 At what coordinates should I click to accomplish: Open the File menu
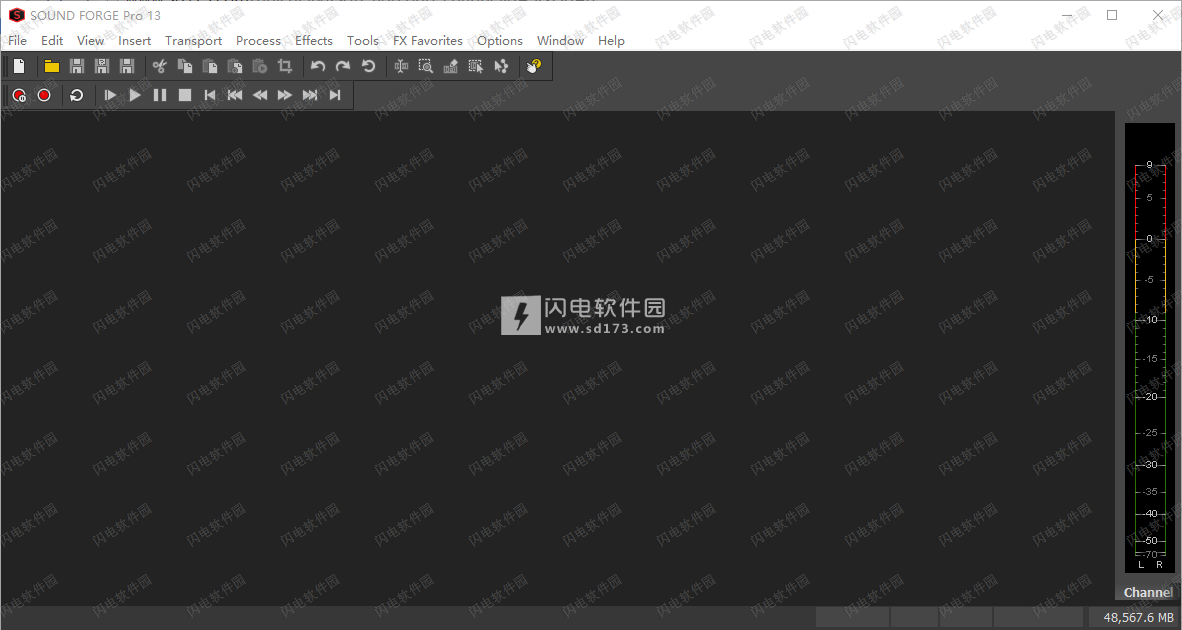click(x=17, y=41)
